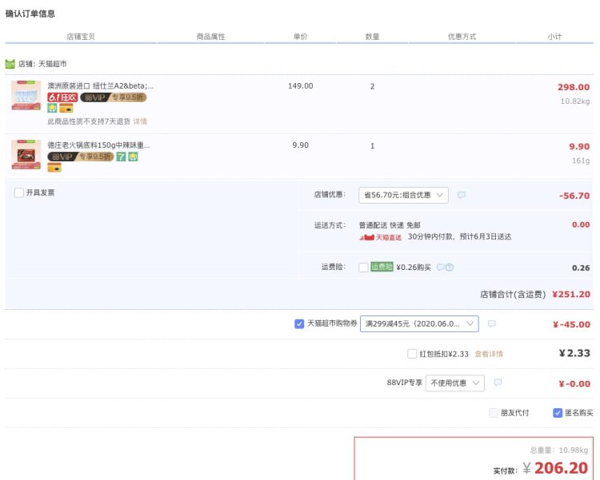Screen dimensions: 600x480
Task: Click the 单价 column header
Action: pos(300,37)
